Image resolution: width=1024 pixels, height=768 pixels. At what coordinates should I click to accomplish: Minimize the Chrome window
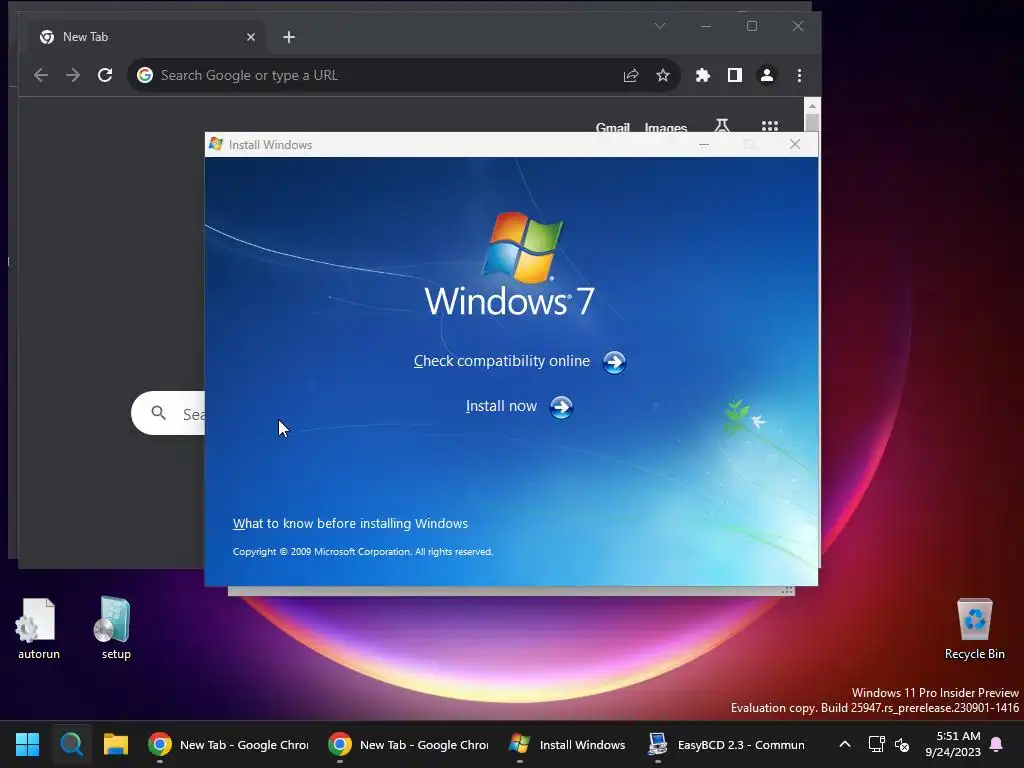pyautogui.click(x=706, y=26)
